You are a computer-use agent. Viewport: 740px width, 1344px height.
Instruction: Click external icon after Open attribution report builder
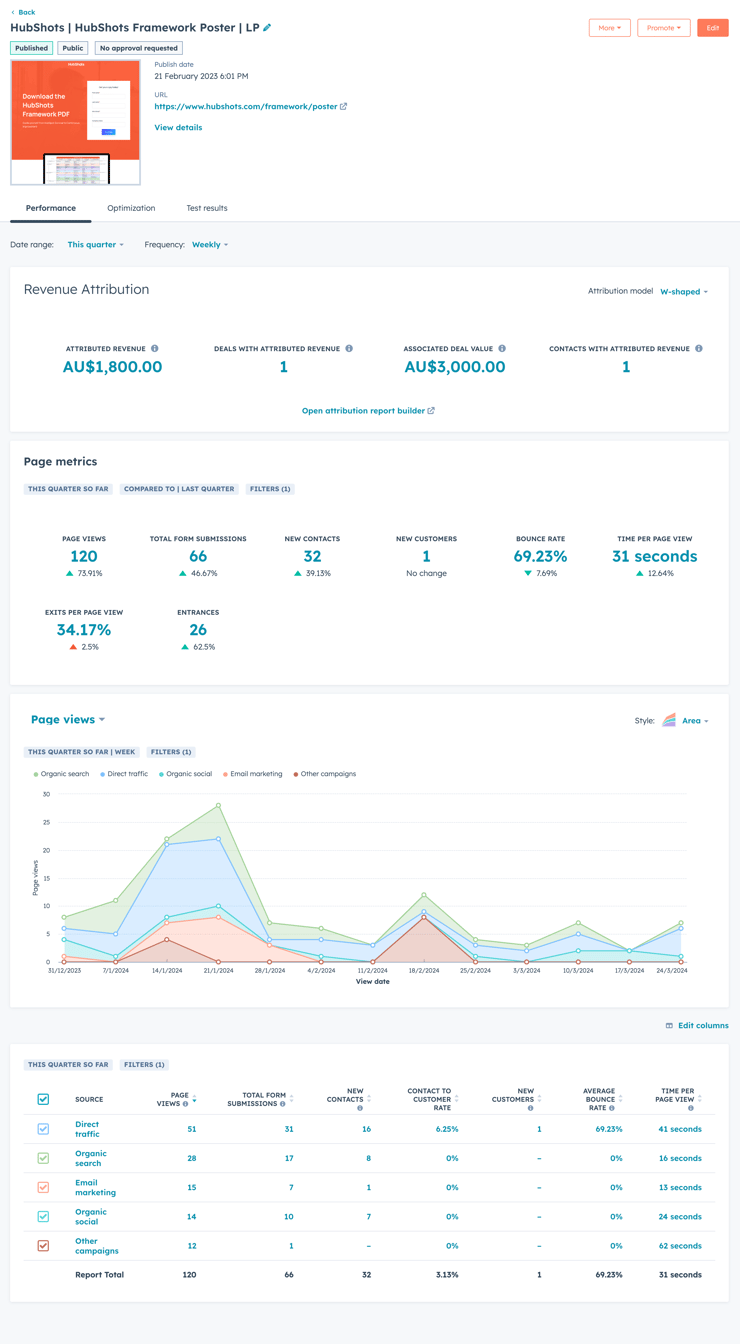coord(431,411)
